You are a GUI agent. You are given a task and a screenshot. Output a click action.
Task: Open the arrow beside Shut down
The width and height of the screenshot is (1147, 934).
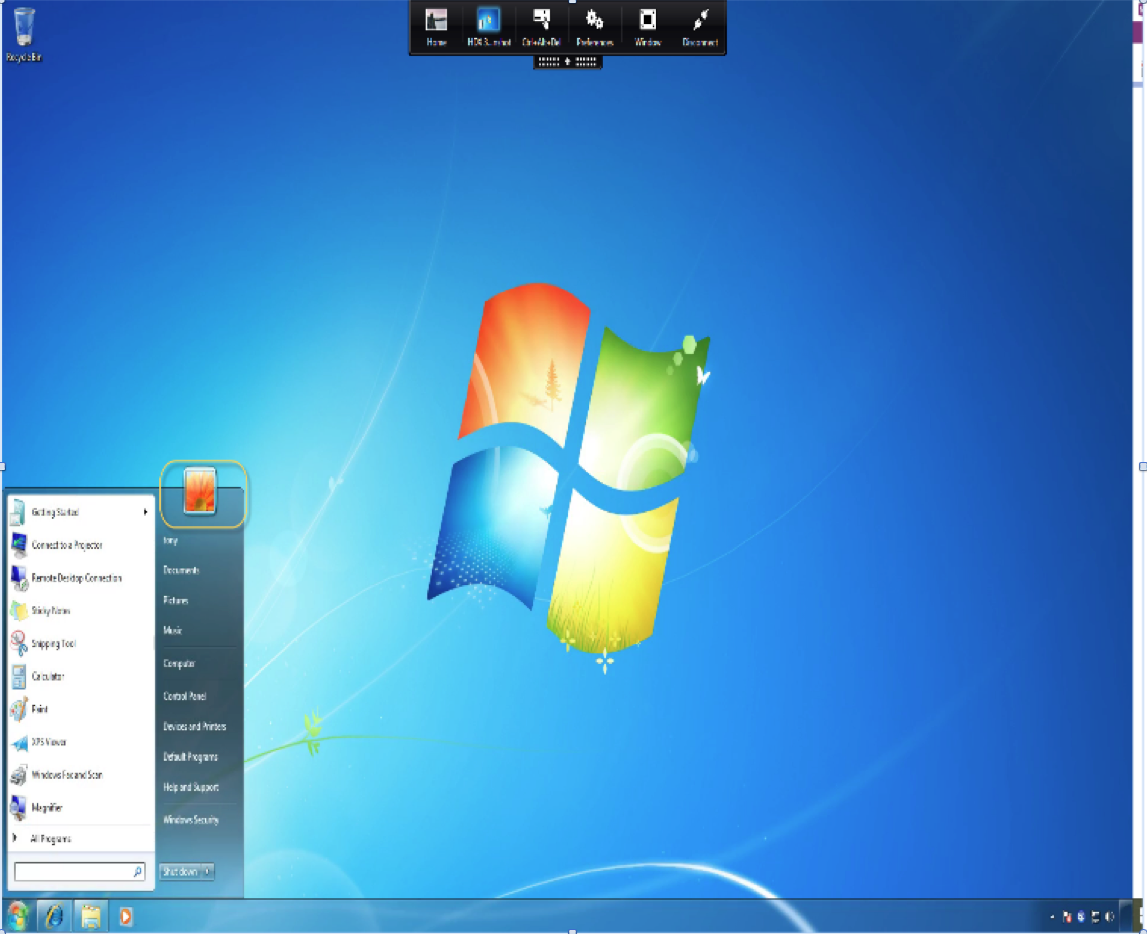(x=208, y=871)
